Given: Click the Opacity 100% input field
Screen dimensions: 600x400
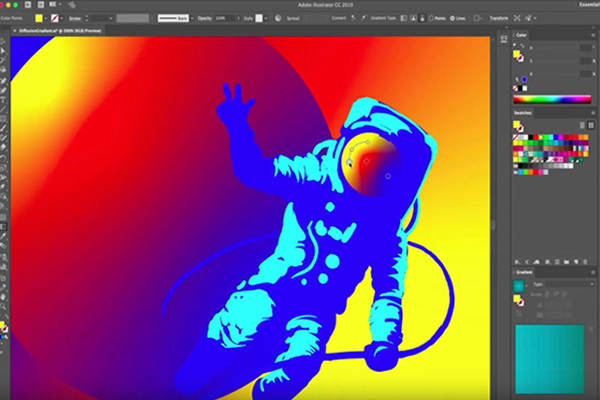Looking at the screenshot, I should tap(225, 18).
